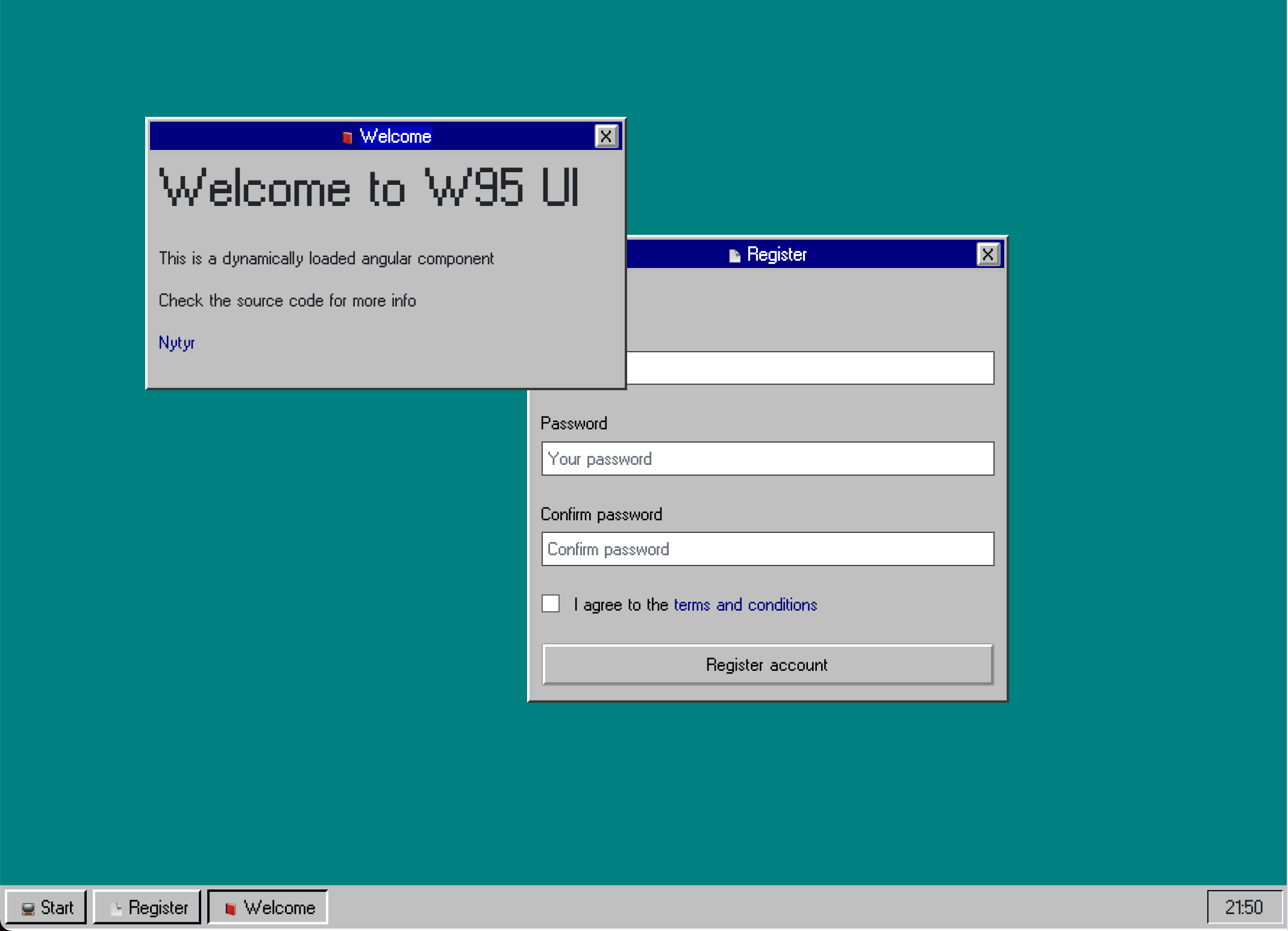1288x931 pixels.
Task: Focus the Confirm password field
Action: pos(767,549)
